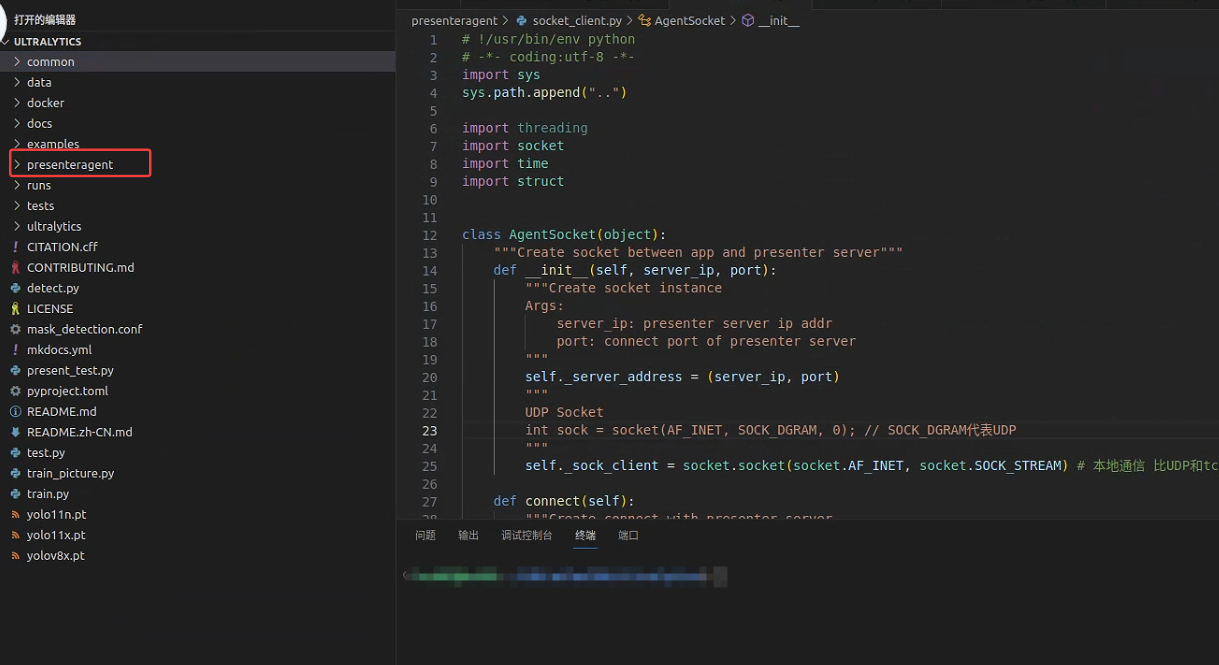Open the 调试控制台 panel tab
1219x665 pixels.
pos(527,535)
